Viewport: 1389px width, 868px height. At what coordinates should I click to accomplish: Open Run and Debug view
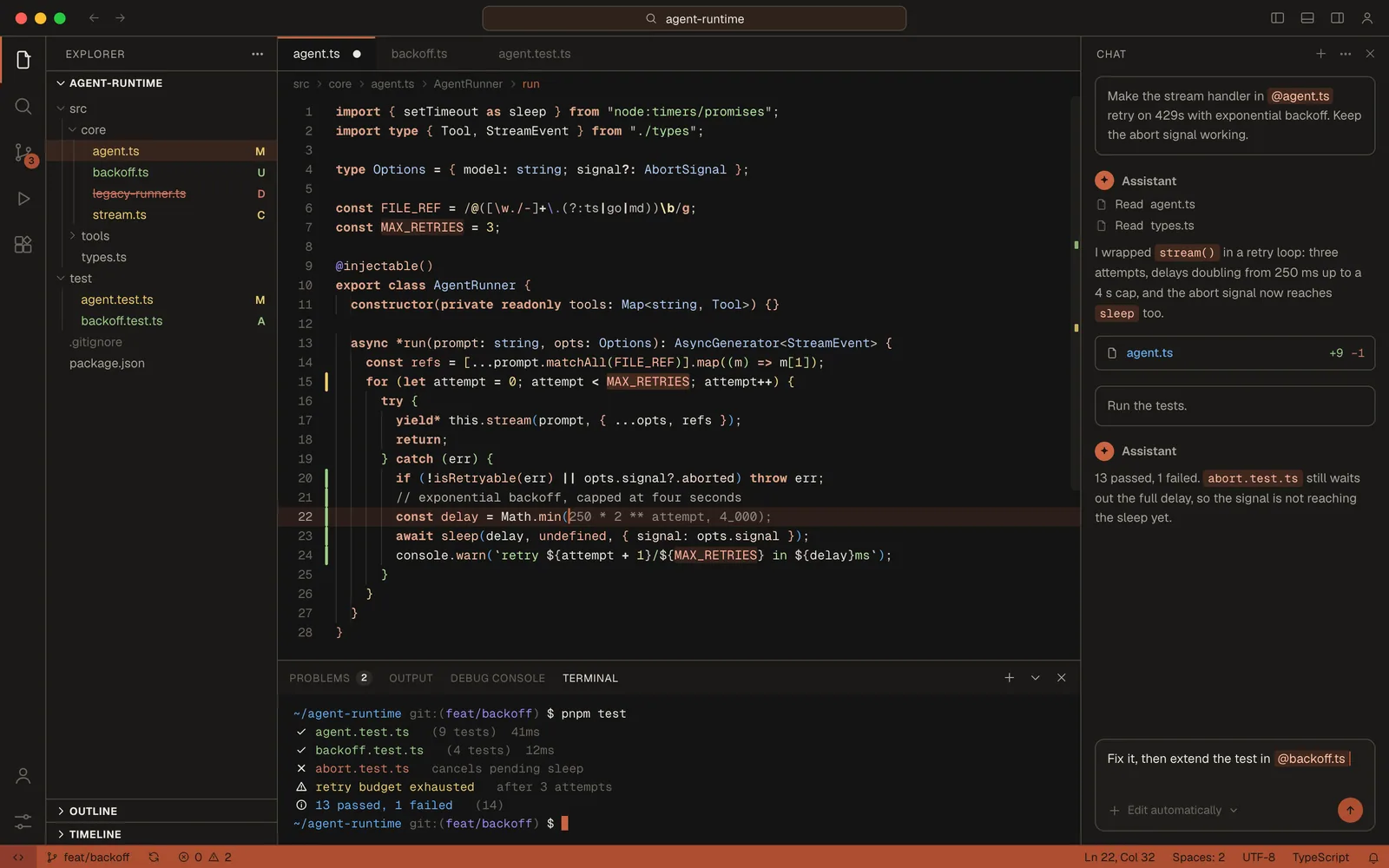pyautogui.click(x=23, y=199)
